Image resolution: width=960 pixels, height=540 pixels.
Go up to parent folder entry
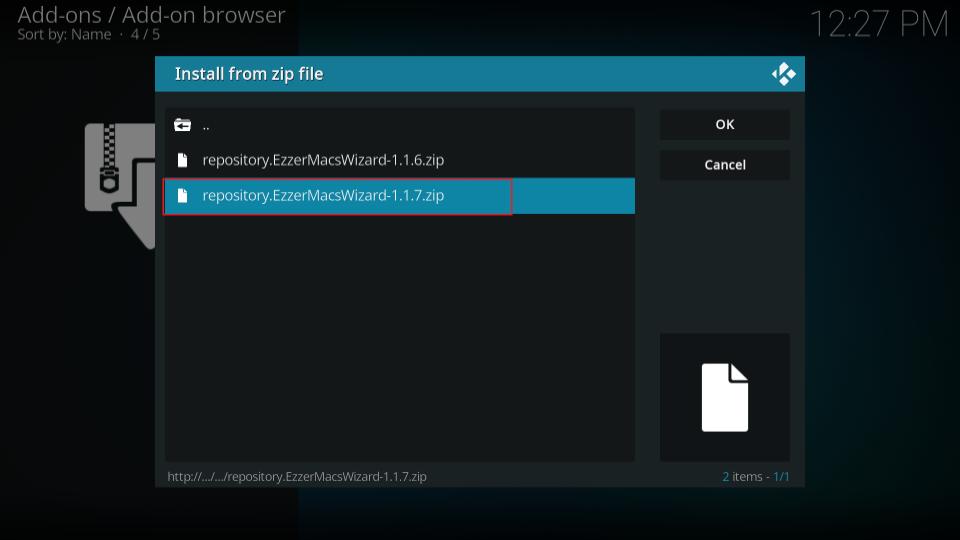pyautogui.click(x=399, y=126)
